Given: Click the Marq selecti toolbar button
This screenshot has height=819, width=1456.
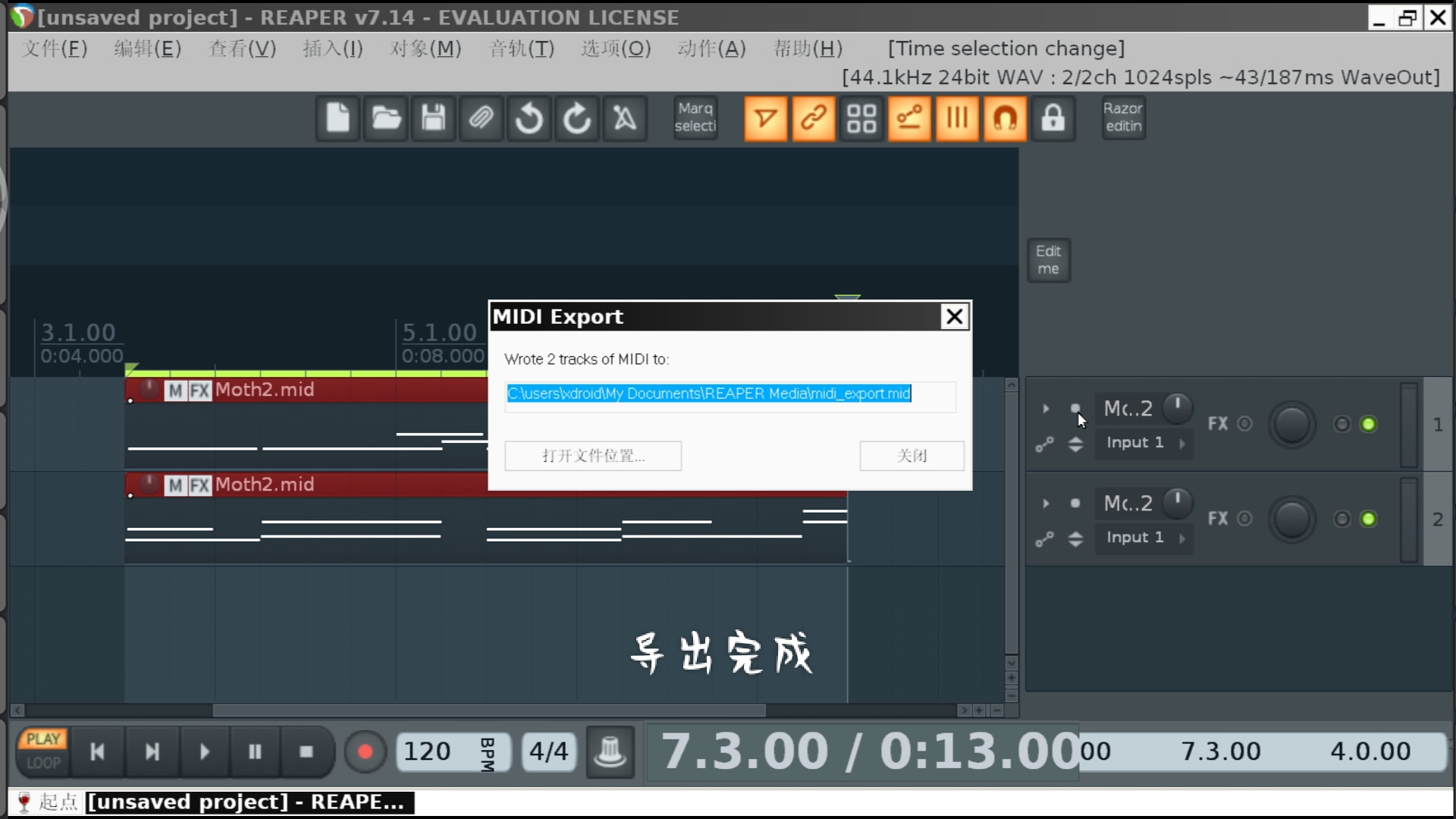Looking at the screenshot, I should click(695, 118).
